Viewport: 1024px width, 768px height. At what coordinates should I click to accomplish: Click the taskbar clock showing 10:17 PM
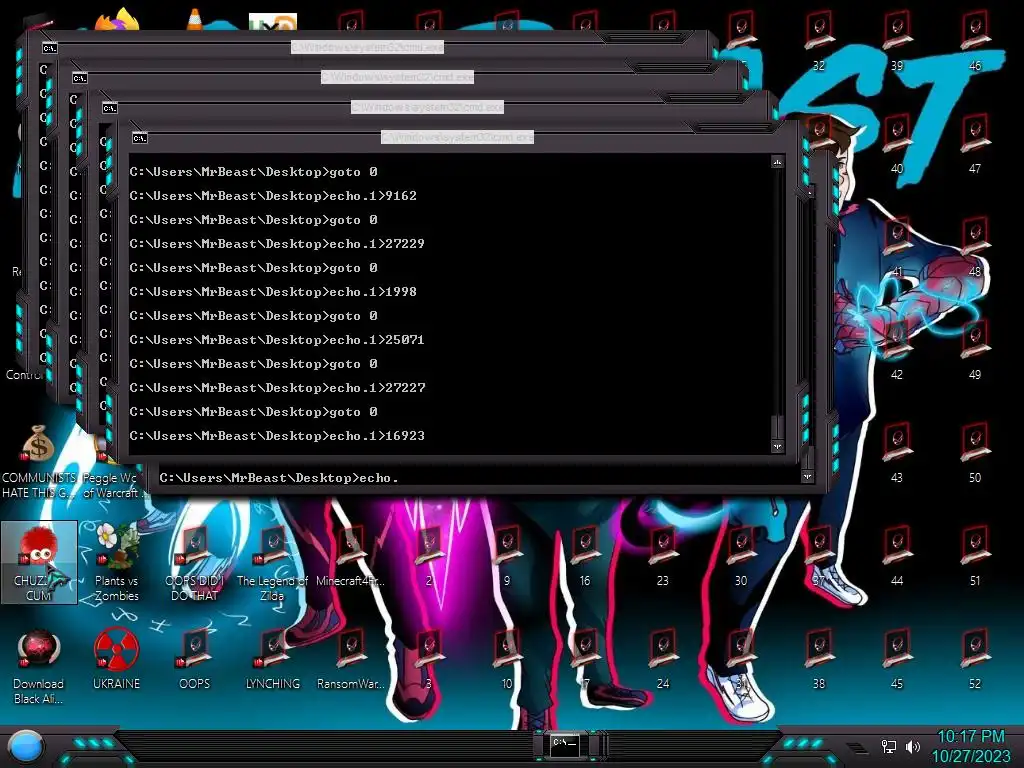[971, 746]
